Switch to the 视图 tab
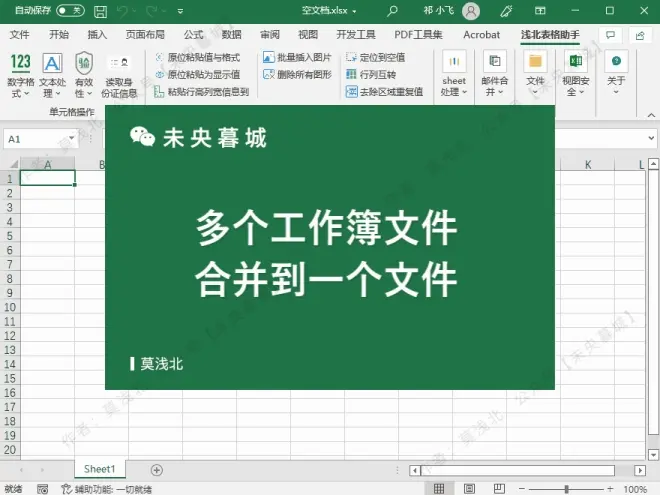Screen dimensions: 660x495 (x=308, y=35)
